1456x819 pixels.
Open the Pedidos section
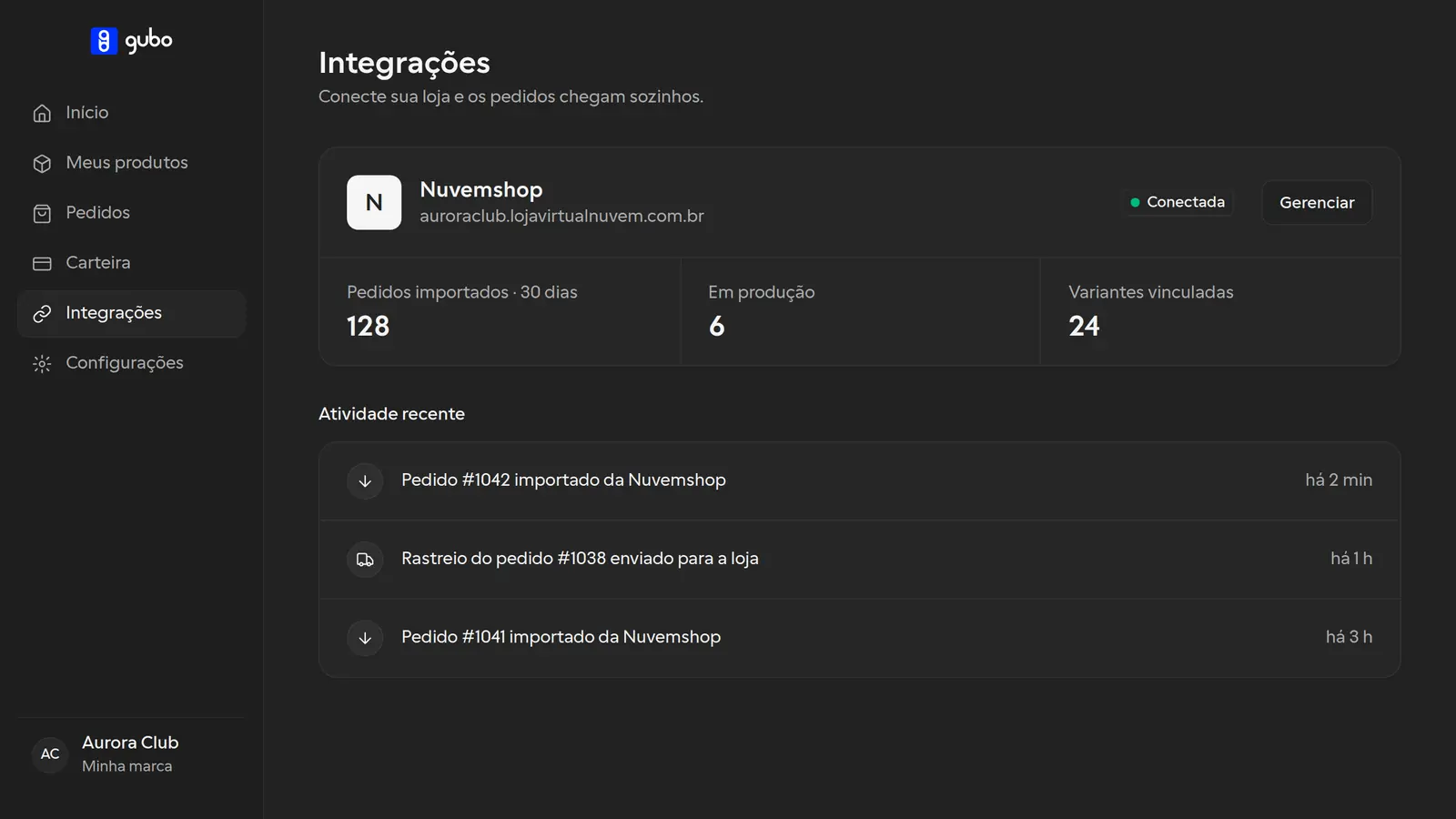132,213
